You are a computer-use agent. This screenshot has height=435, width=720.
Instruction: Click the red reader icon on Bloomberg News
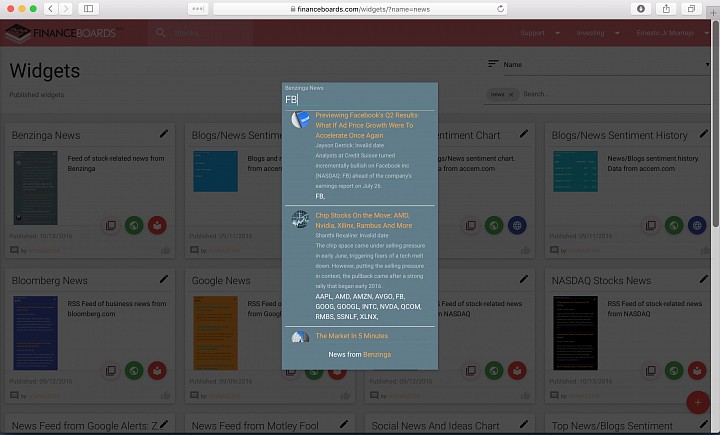pyautogui.click(x=157, y=371)
